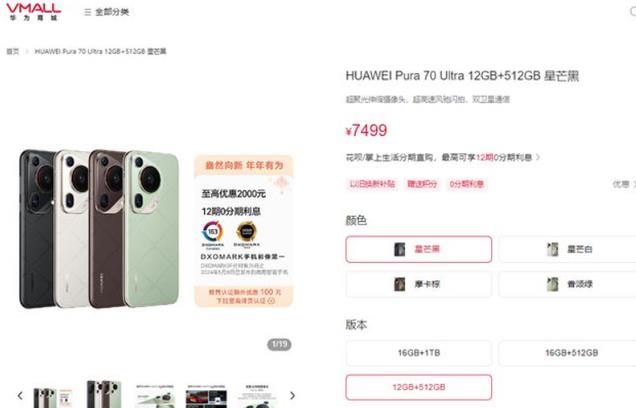Go to 首页 breadcrumb link
The width and height of the screenshot is (636, 408).
click(x=13, y=52)
